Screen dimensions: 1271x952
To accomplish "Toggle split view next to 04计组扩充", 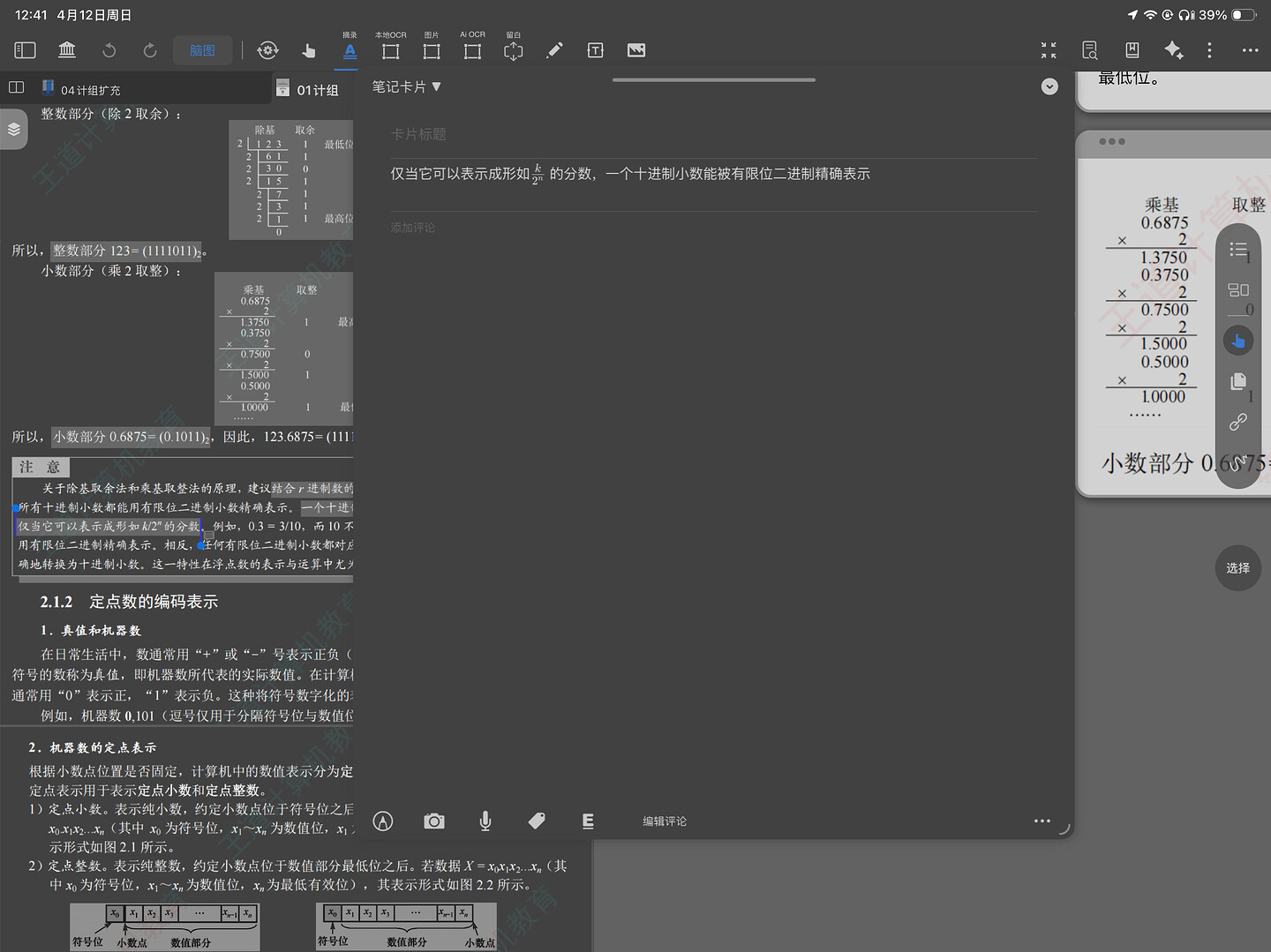I will [x=16, y=87].
